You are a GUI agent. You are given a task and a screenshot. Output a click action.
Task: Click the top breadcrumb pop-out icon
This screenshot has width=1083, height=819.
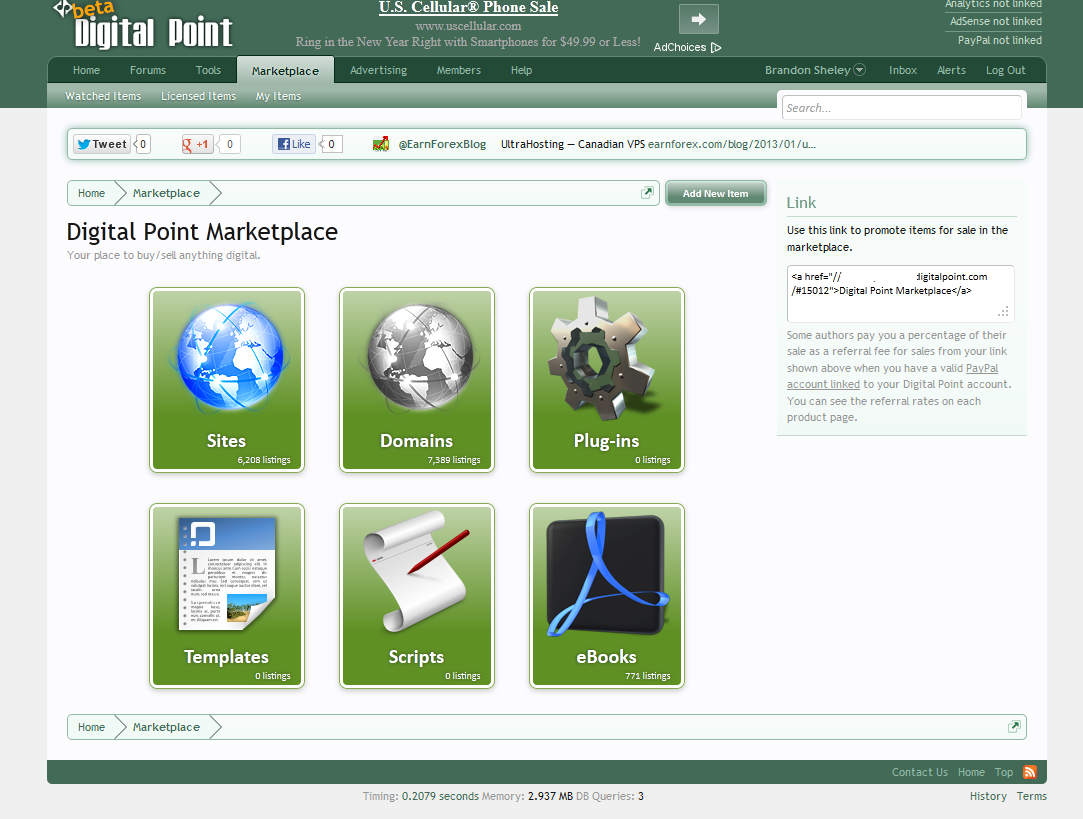point(647,193)
